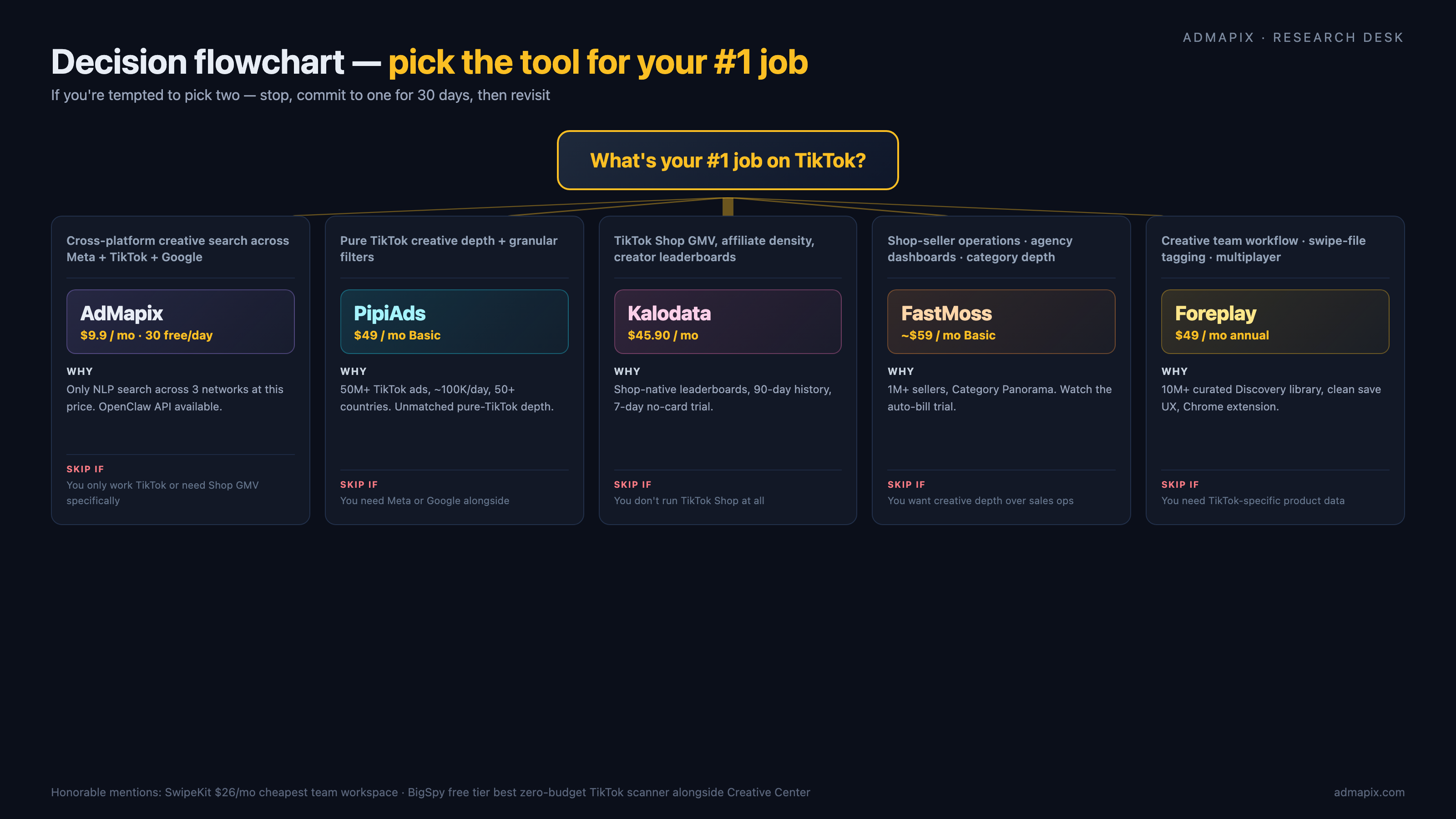Click the "10M+ curated Discovery library" text
This screenshot has width=1456, height=819.
pyautogui.click(x=1271, y=398)
